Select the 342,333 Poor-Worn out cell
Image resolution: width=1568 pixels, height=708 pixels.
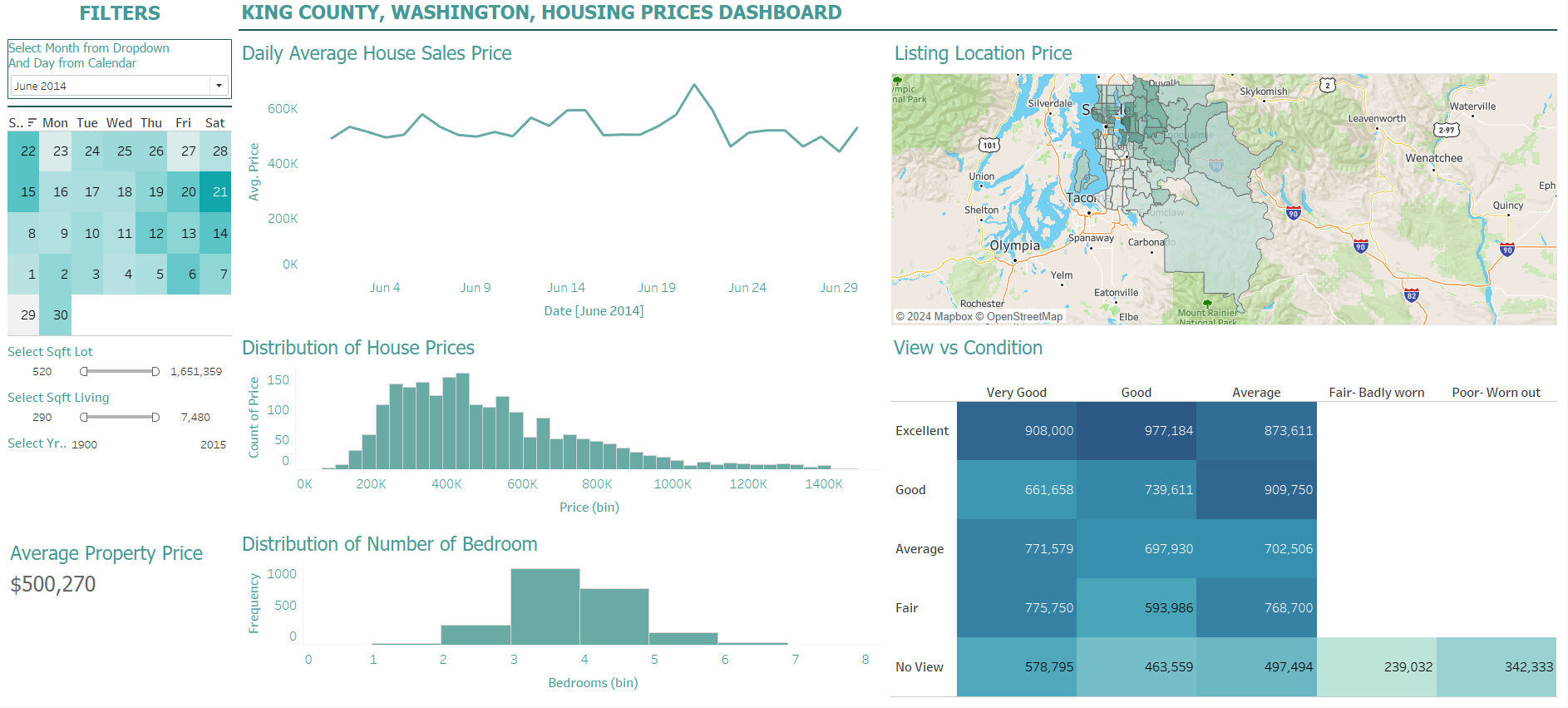[1496, 667]
